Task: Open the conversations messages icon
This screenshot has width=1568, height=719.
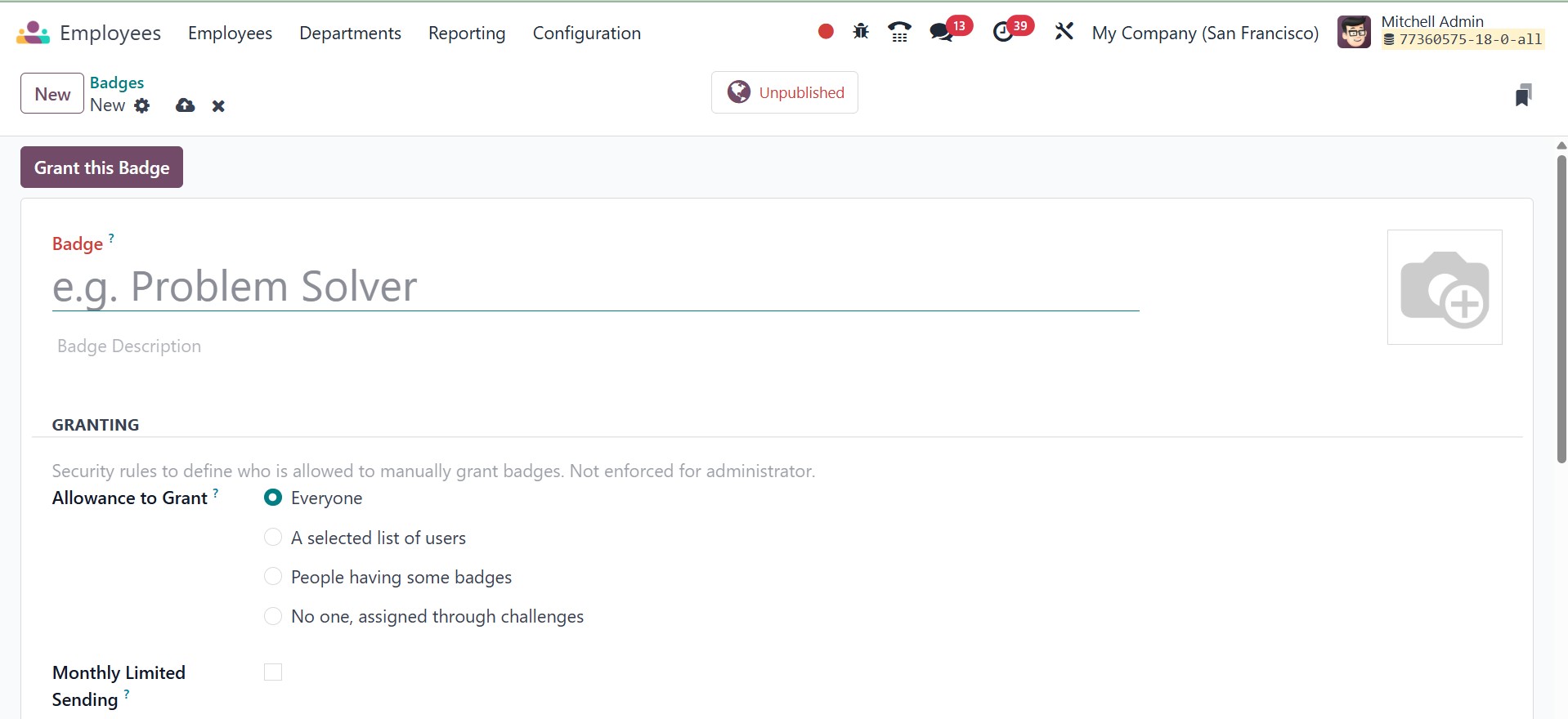Action: coord(942,33)
